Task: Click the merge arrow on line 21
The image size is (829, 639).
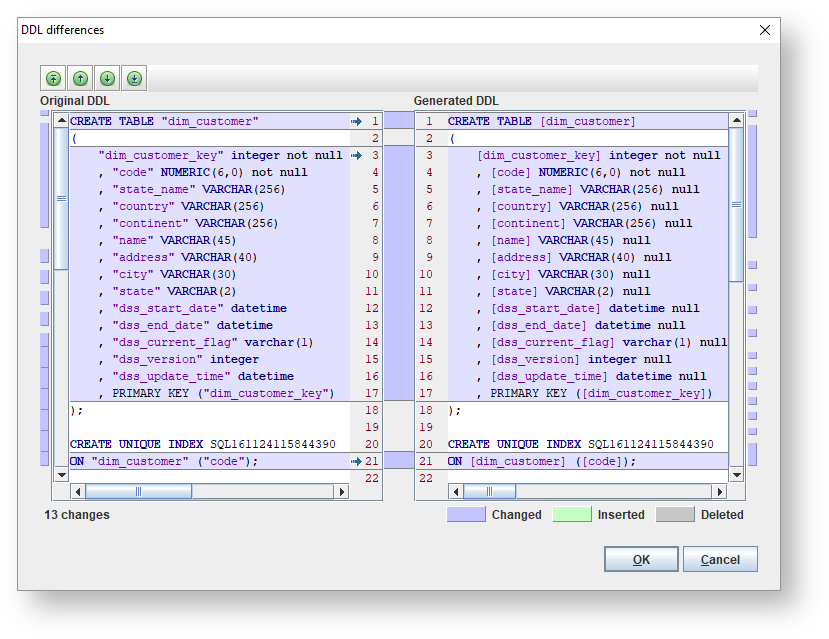Action: point(356,461)
